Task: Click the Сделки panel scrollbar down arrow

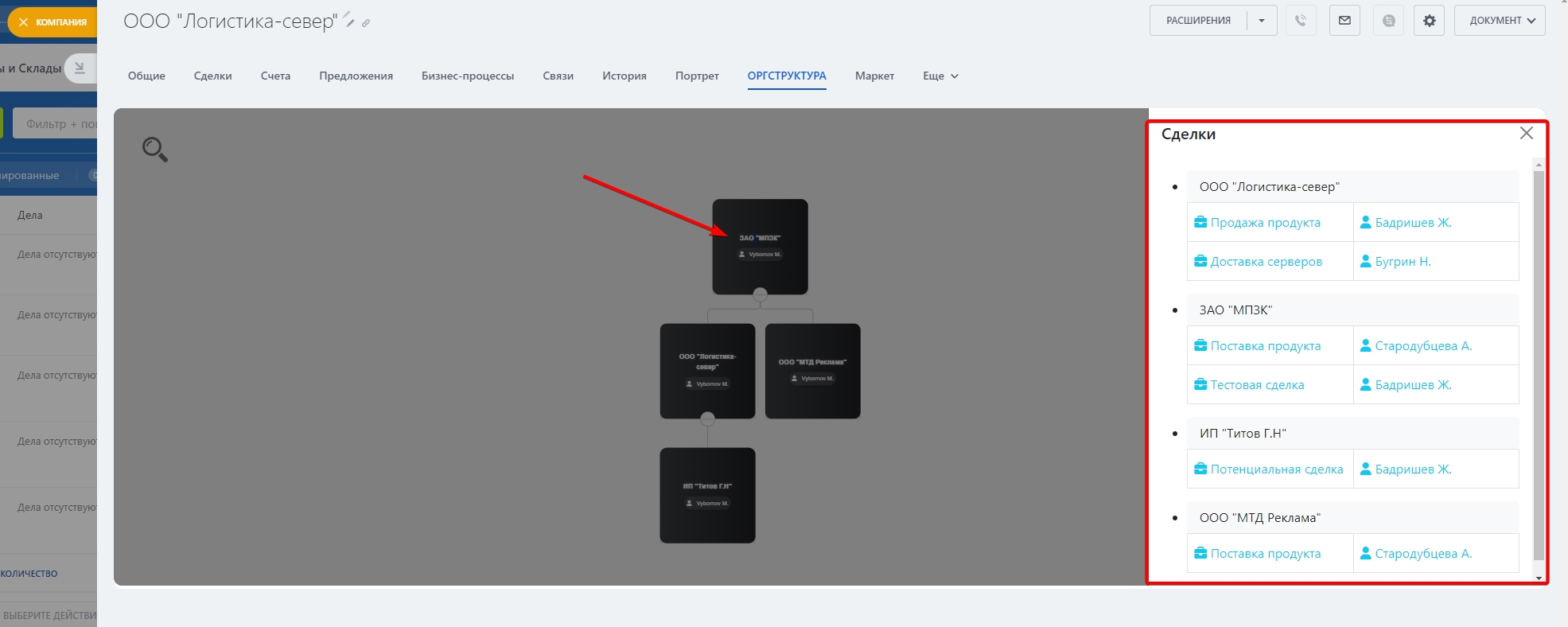Action: [1539, 578]
